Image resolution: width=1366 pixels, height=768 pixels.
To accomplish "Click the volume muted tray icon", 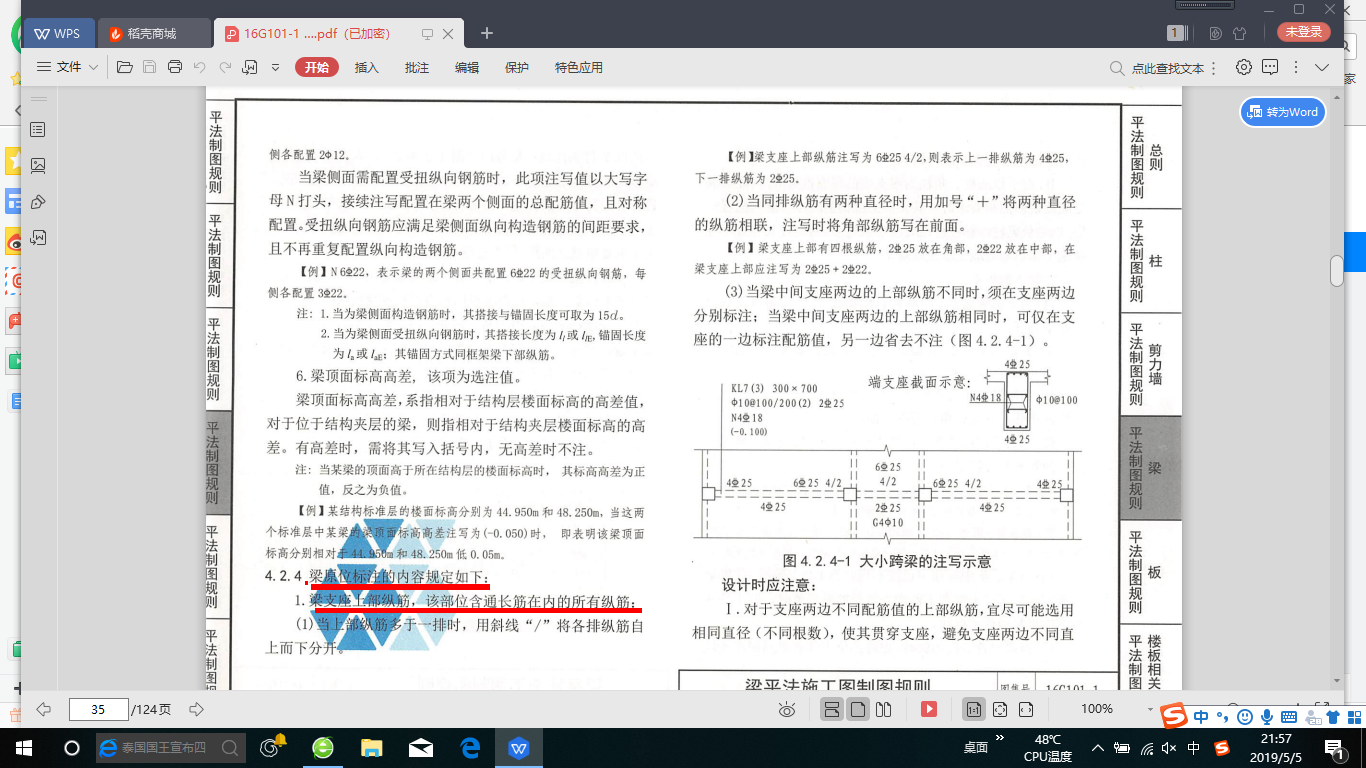I will (1170, 747).
